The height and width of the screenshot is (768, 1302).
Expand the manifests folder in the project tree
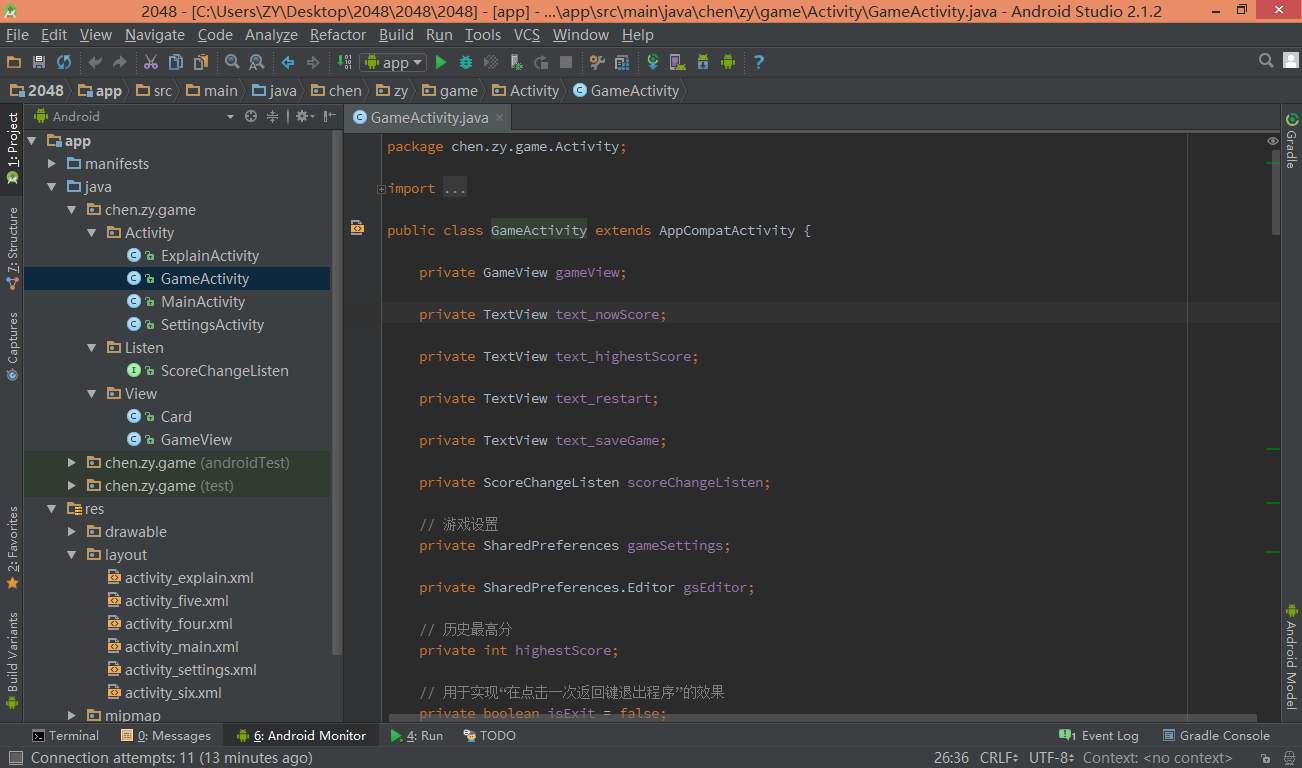pos(52,163)
